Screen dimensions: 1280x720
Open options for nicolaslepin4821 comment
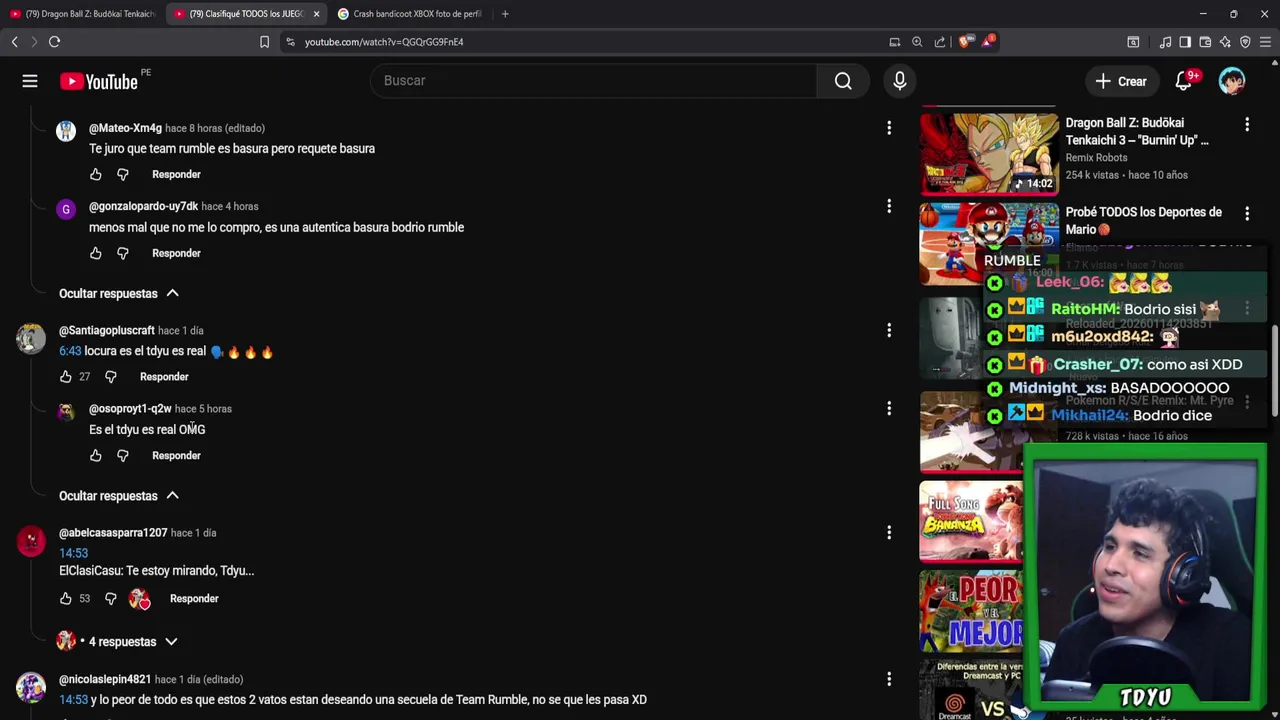pos(889,680)
